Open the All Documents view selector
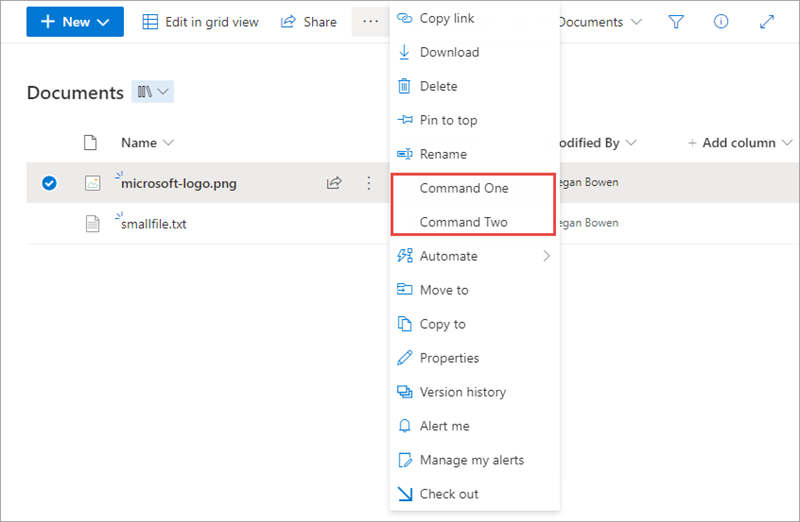The width and height of the screenshot is (800, 522). (601, 22)
